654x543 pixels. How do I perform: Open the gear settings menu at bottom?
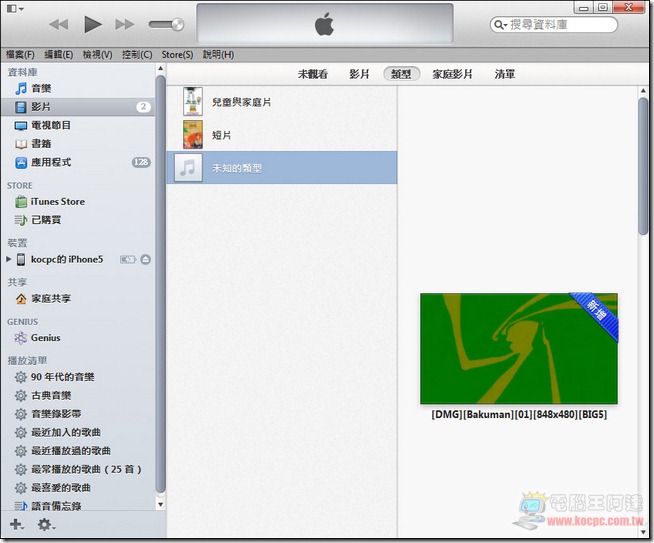(x=46, y=524)
